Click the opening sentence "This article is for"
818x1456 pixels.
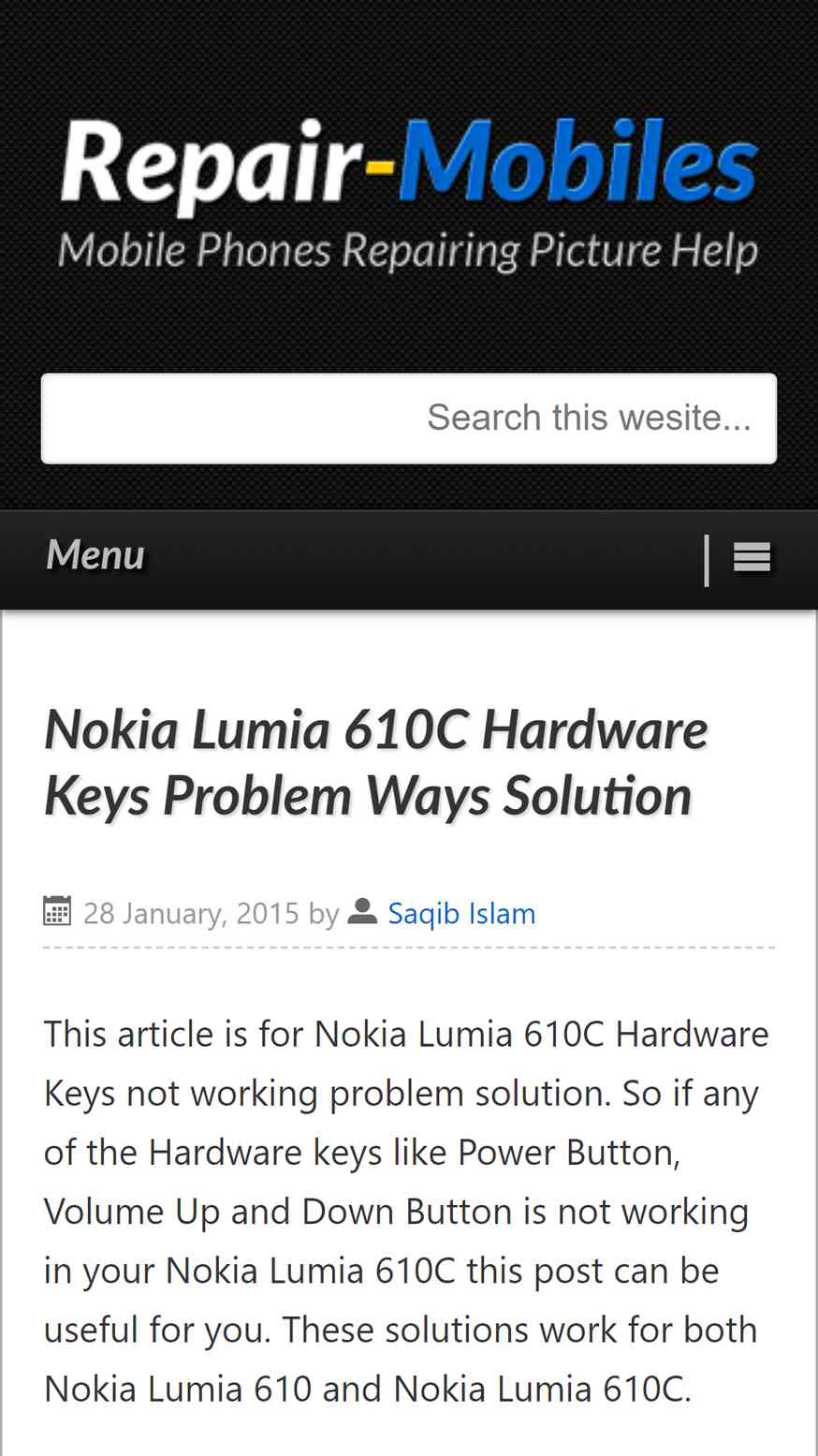pos(174,1035)
